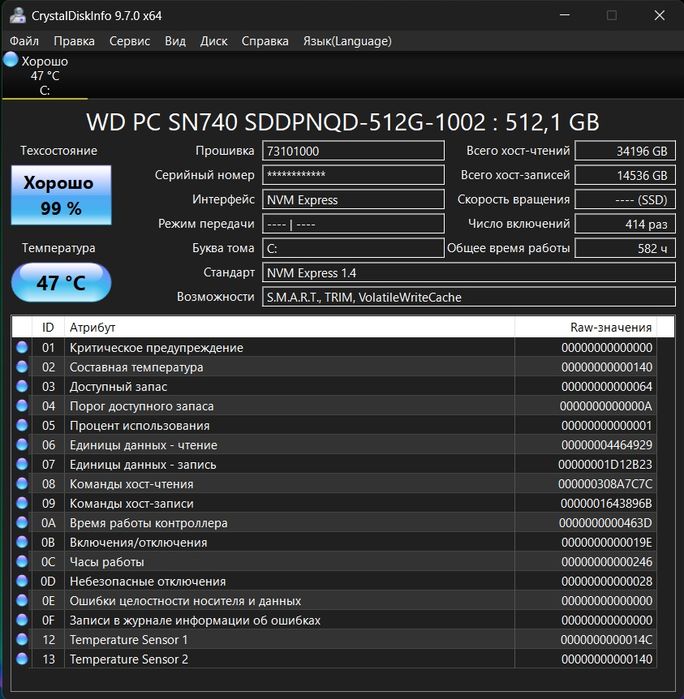Screen dimensions: 684x699
Task: Click raw value 00000000000246
Action: pyautogui.click(x=606, y=562)
